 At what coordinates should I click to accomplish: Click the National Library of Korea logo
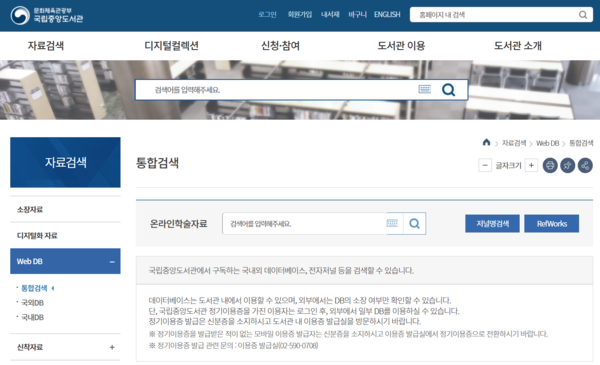(47, 15)
